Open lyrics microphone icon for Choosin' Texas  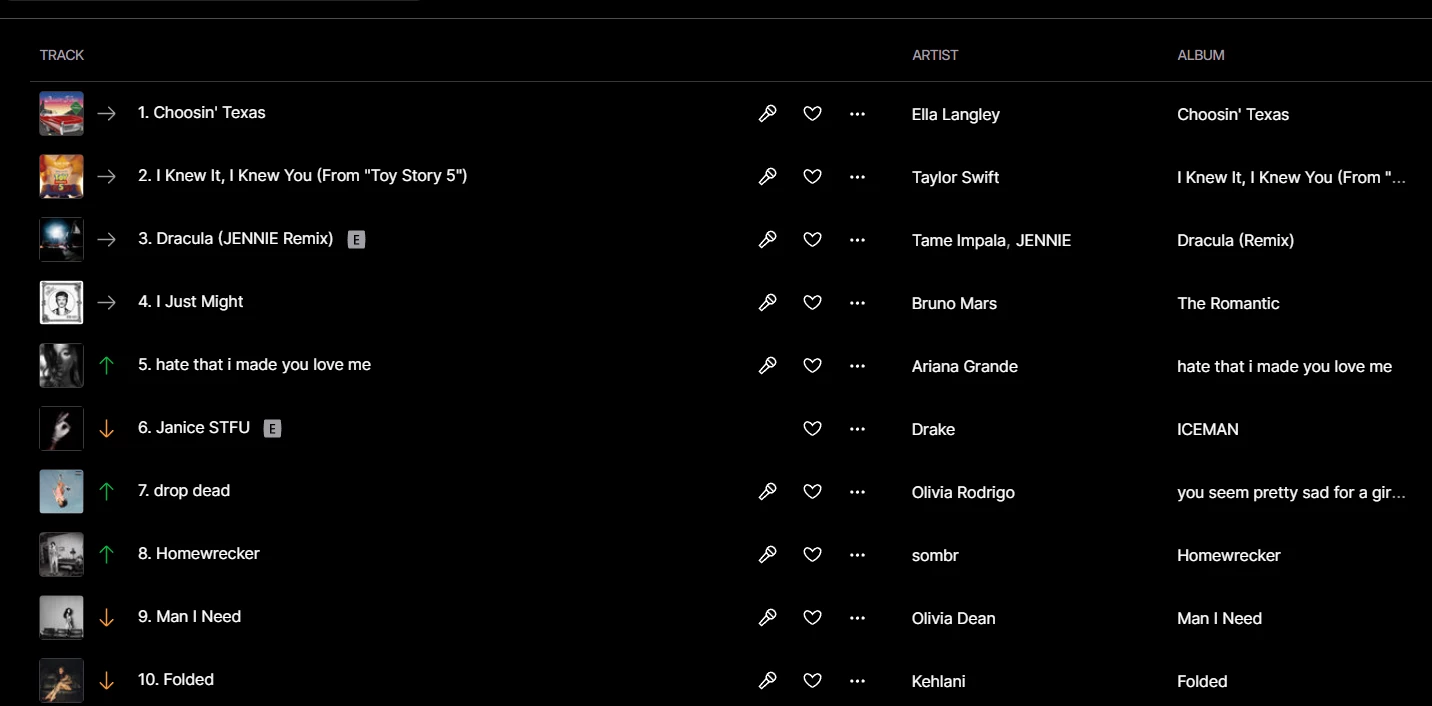(767, 114)
